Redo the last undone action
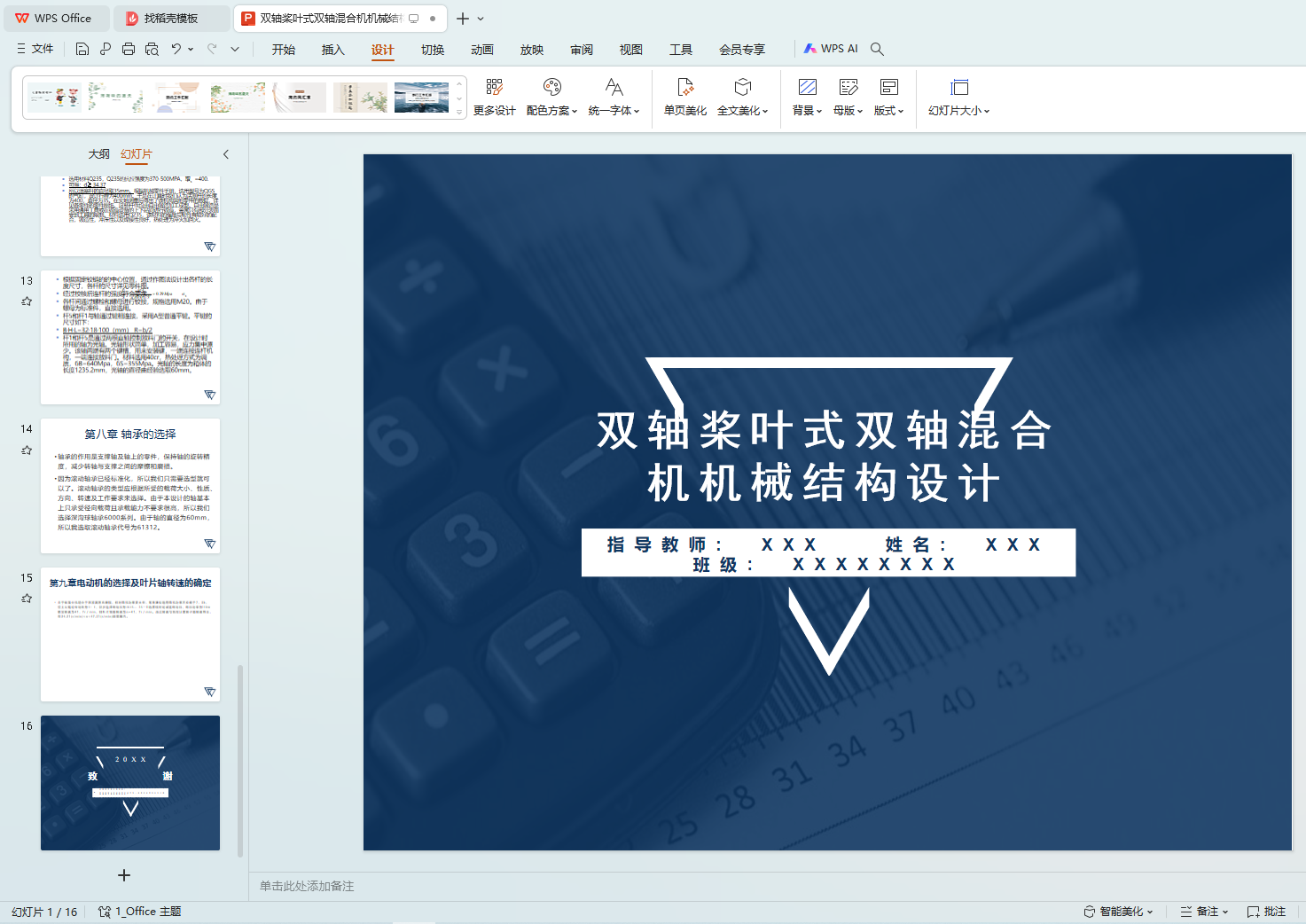1306x924 pixels. tap(212, 49)
